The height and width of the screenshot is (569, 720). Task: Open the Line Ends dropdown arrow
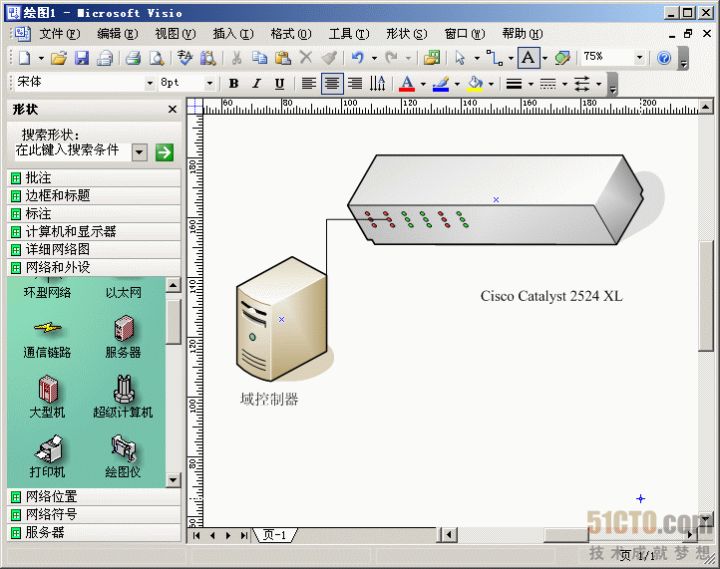click(599, 84)
